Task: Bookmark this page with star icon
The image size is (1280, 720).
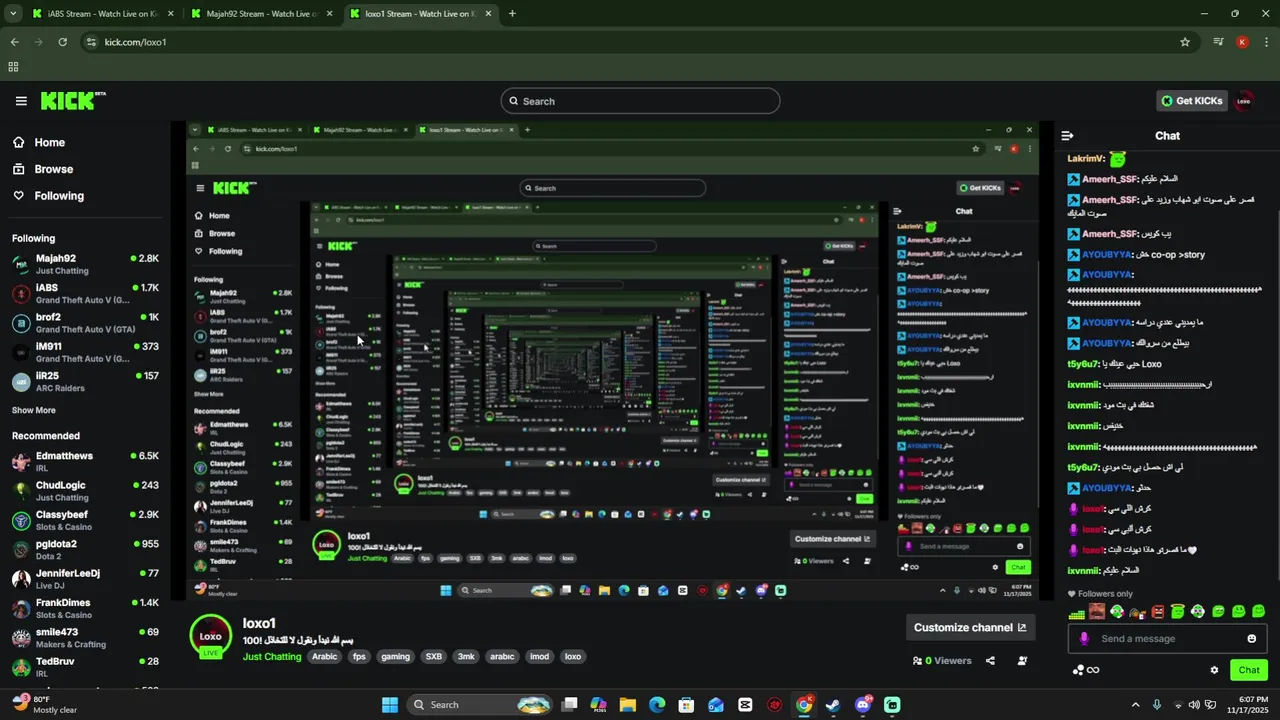Action: (x=1185, y=42)
